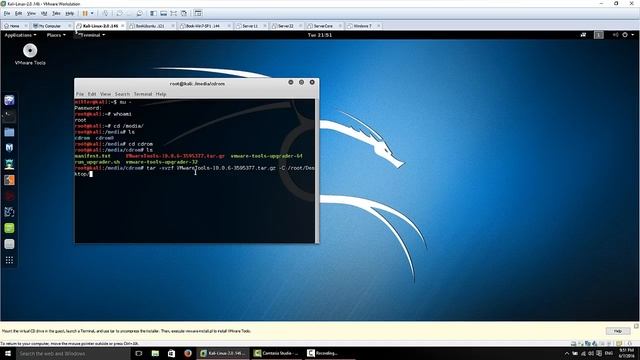This screenshot has width=640, height=360.
Task: Switch to the Home tab
Action: [15, 26]
